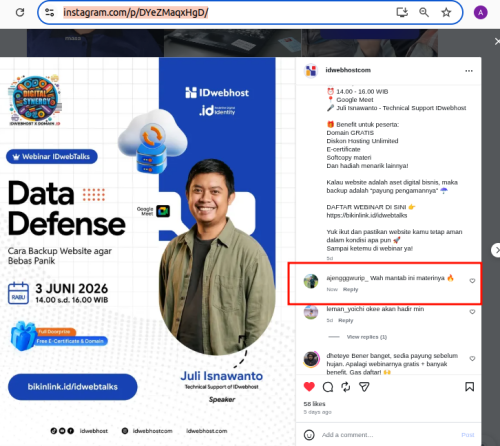Click the Data Defense webinar poster image
This screenshot has width=500, height=446.
pyautogui.click(x=147, y=251)
